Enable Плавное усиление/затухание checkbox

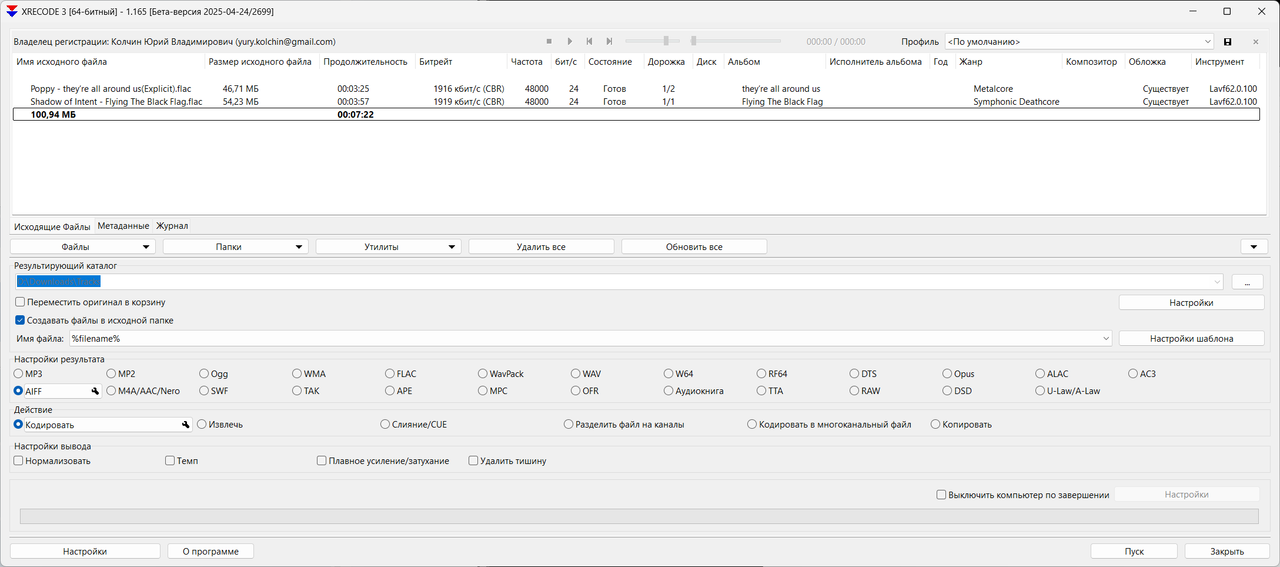(x=322, y=461)
